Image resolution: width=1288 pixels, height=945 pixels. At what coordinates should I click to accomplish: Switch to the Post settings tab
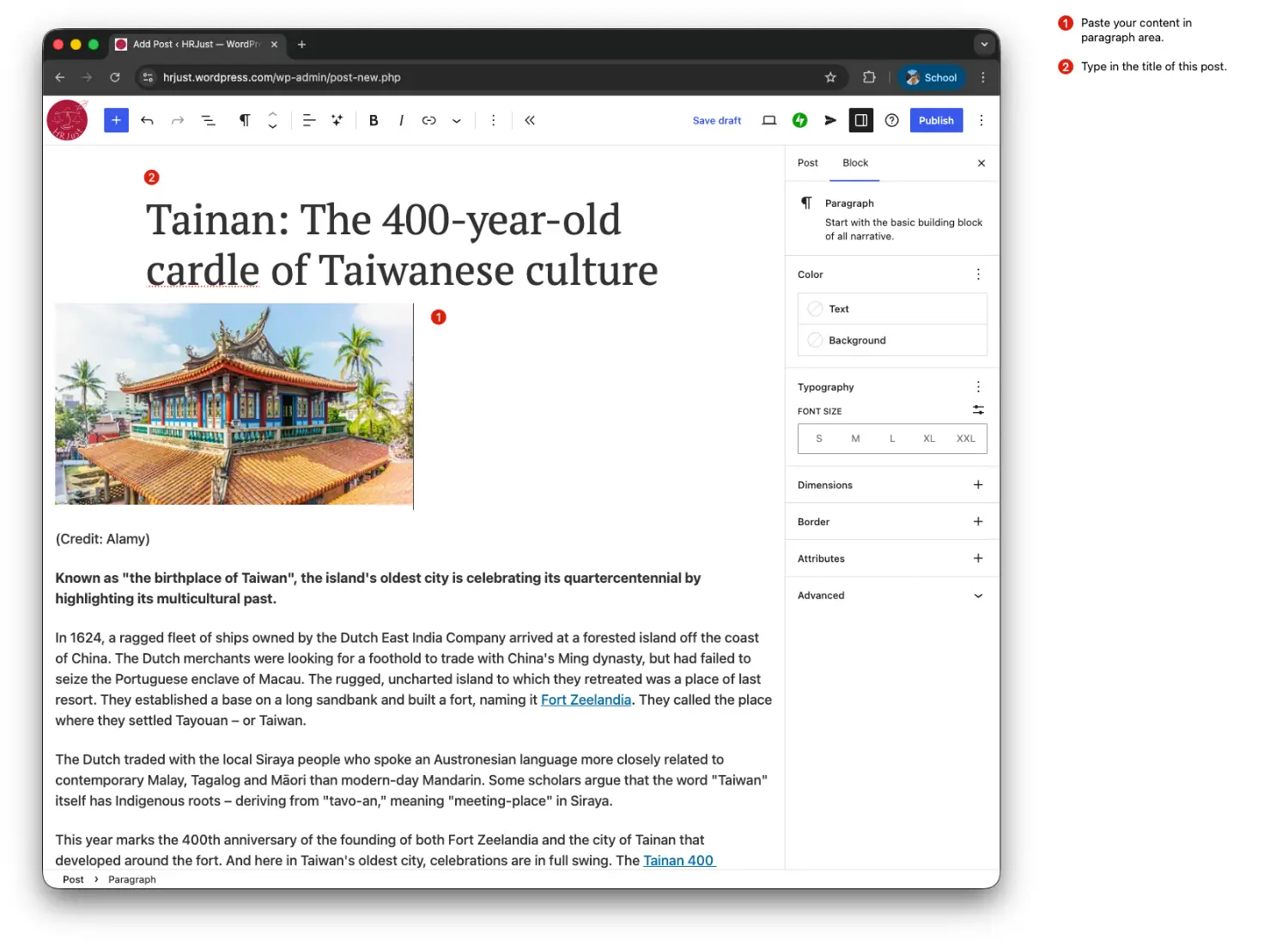click(807, 162)
